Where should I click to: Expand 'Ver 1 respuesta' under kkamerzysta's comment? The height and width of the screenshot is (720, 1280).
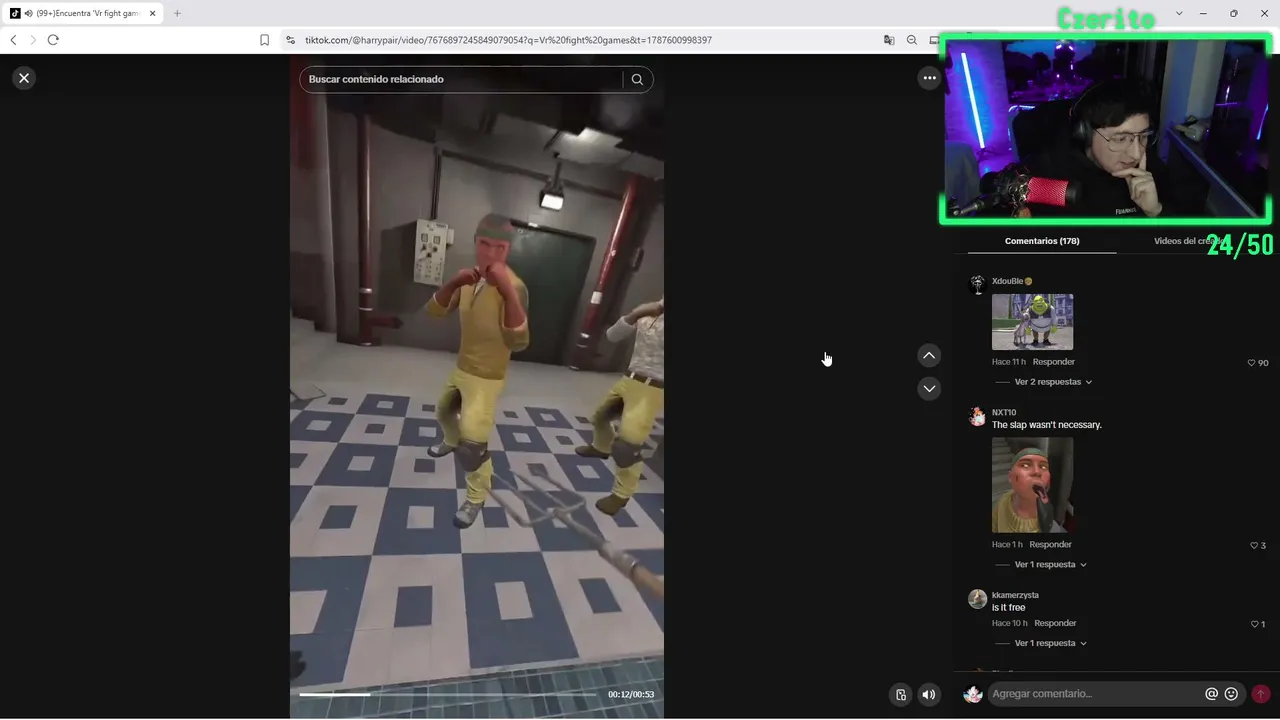pos(1050,643)
